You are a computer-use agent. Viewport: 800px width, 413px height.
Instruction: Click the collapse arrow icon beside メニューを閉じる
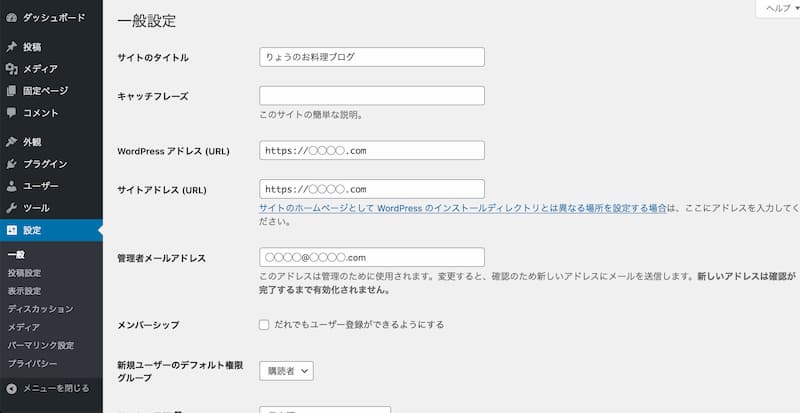pos(12,388)
